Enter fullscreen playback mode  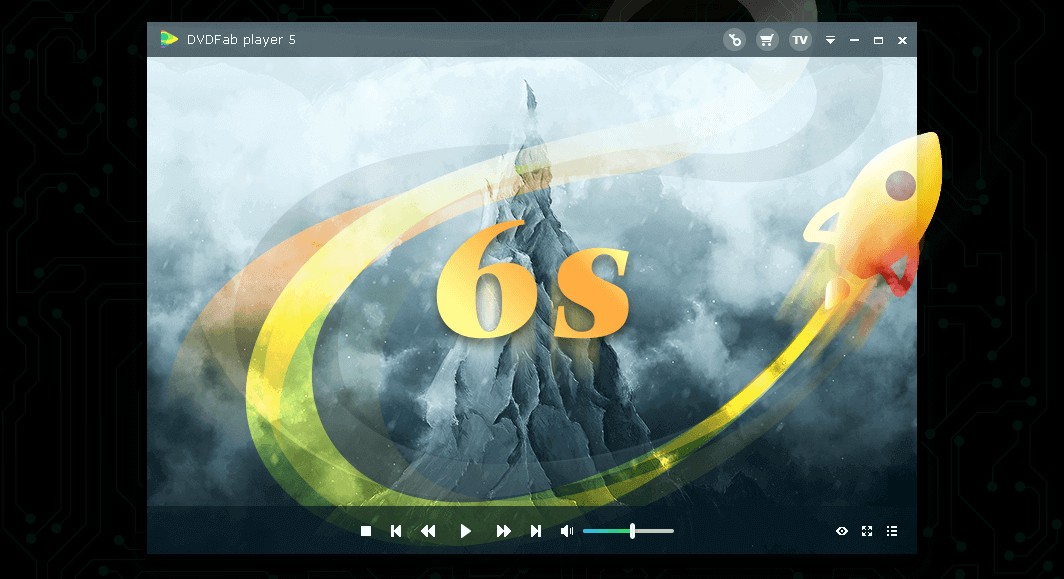pos(866,531)
